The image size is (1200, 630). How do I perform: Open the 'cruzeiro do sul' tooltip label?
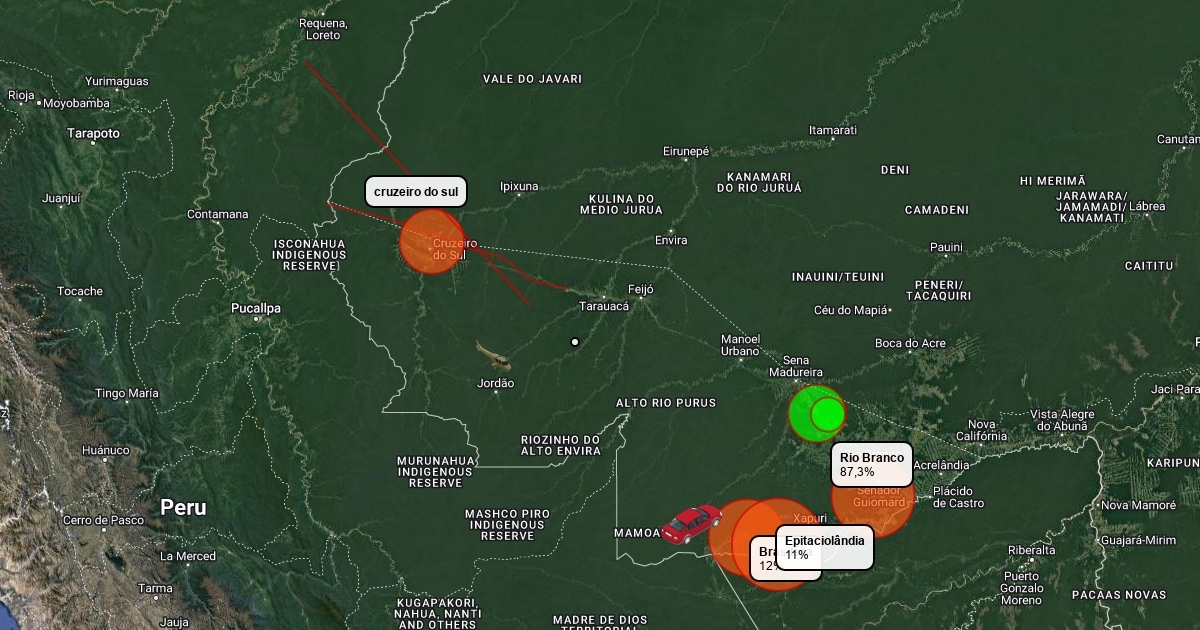(415, 191)
